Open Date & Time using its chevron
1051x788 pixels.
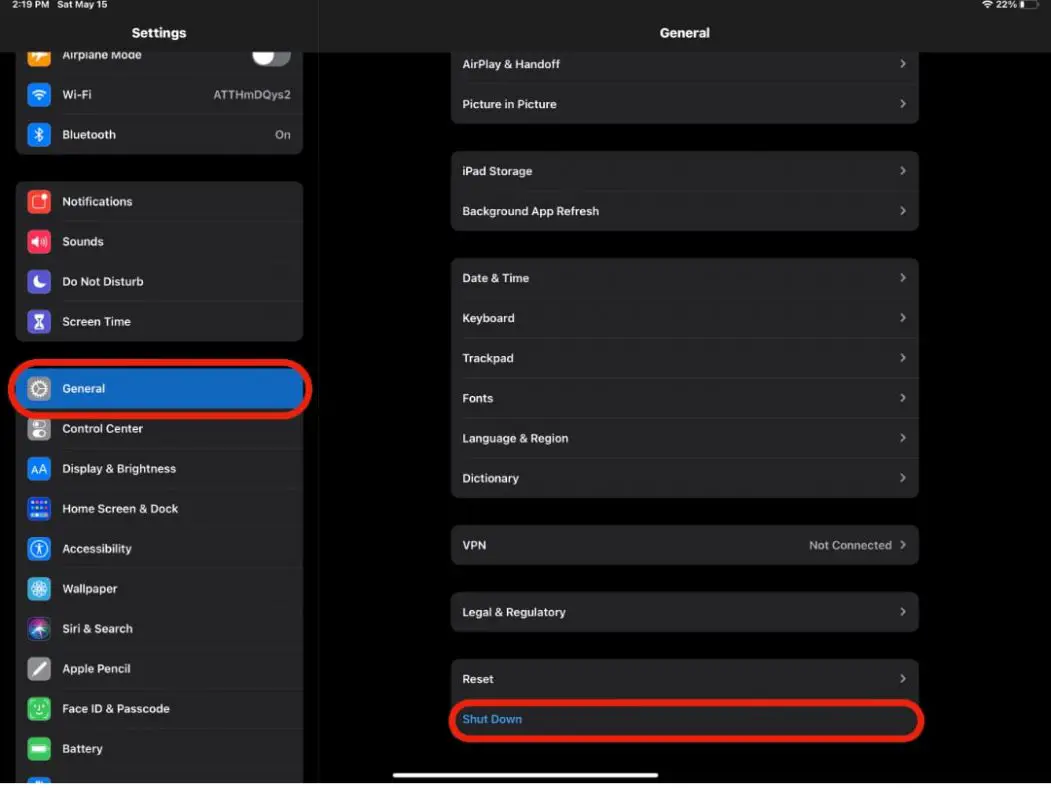pyautogui.click(x=903, y=278)
